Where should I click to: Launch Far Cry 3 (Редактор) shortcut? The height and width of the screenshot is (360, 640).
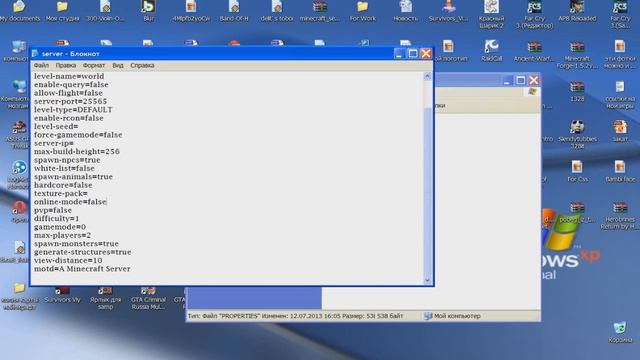click(534, 14)
